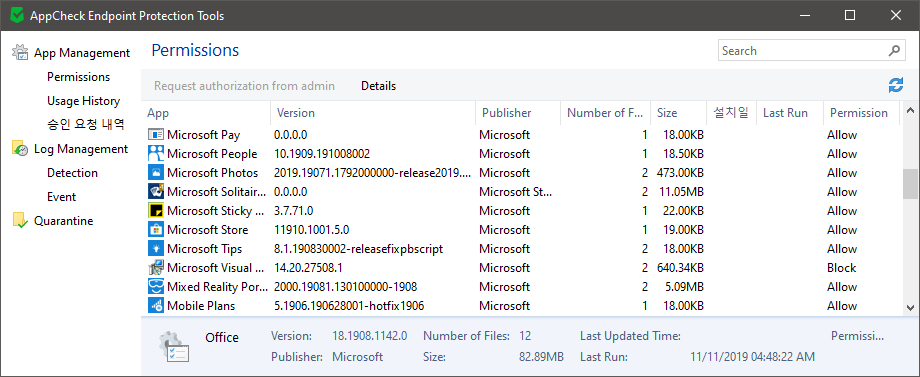Click the Microsoft People app icon
Screen dimensions: 920x377
(x=155, y=154)
